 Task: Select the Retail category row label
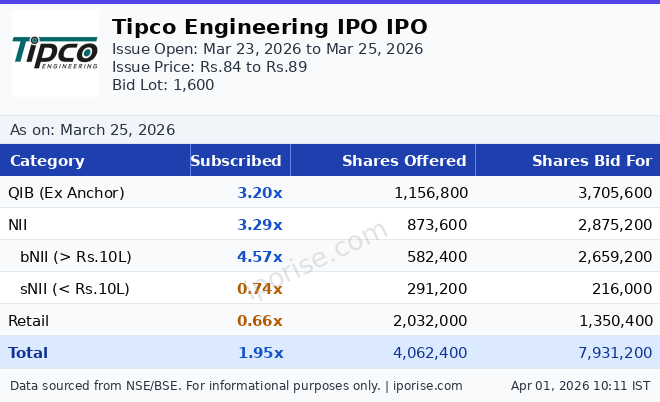pos(28,321)
